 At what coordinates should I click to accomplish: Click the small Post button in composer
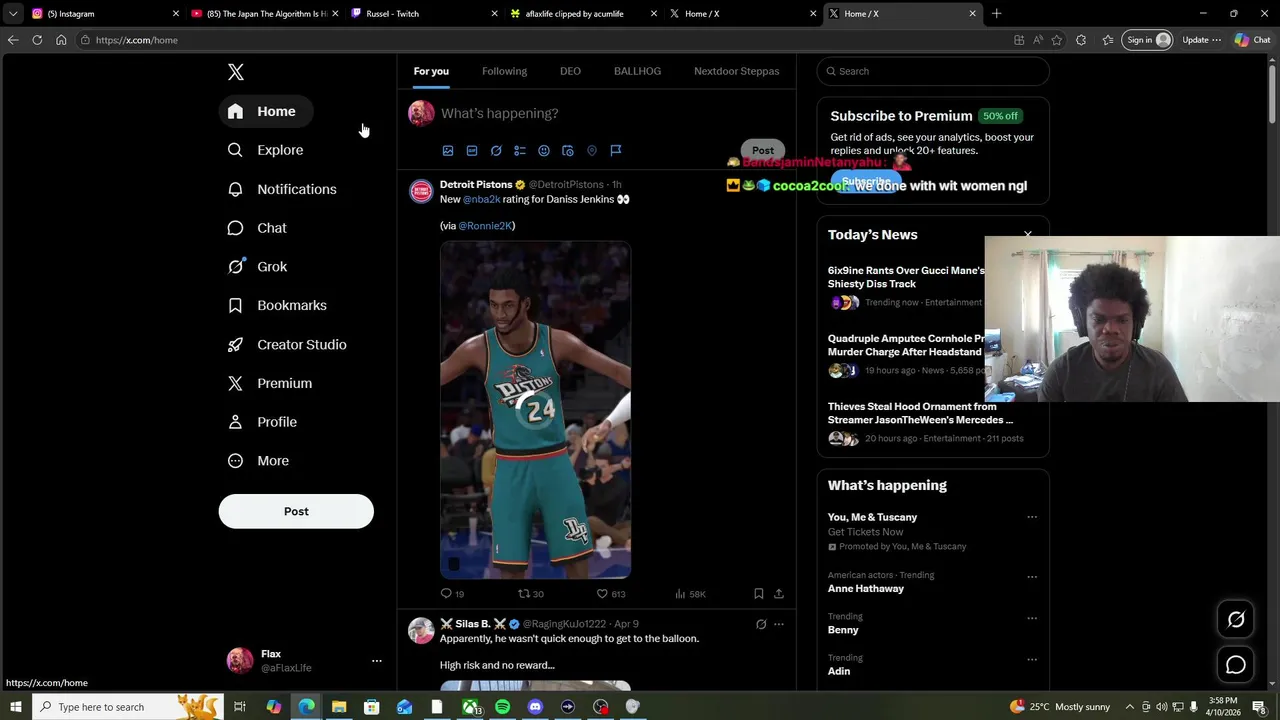763,151
